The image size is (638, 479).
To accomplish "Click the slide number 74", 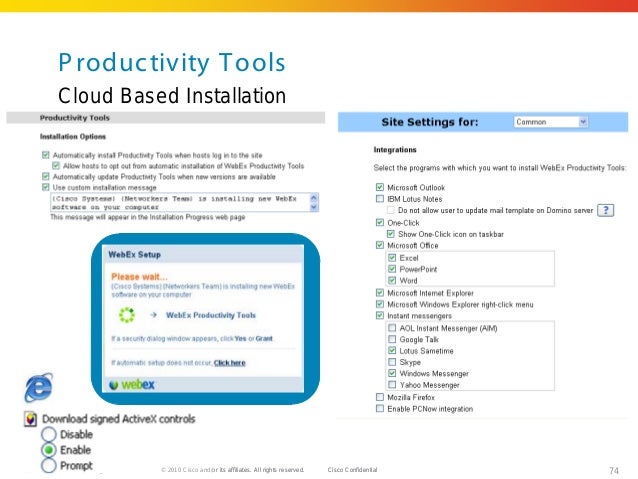I will (x=614, y=470).
